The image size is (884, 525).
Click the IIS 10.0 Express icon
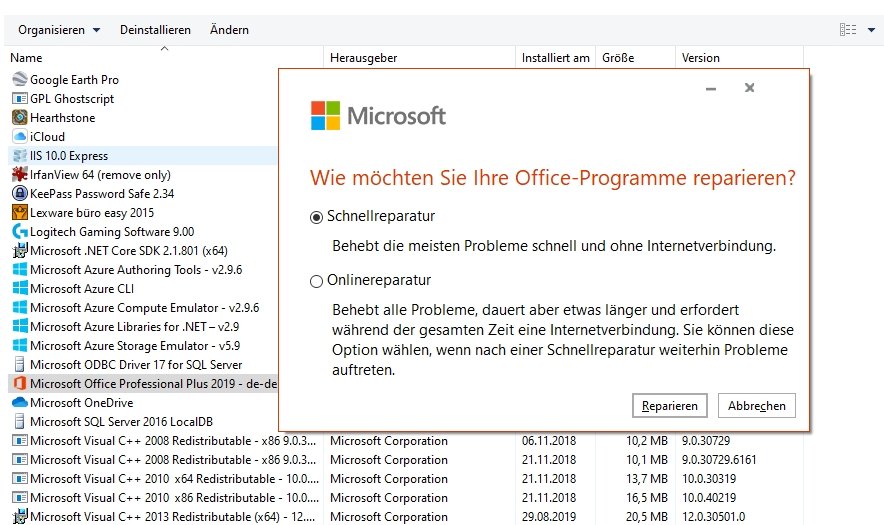pos(20,156)
